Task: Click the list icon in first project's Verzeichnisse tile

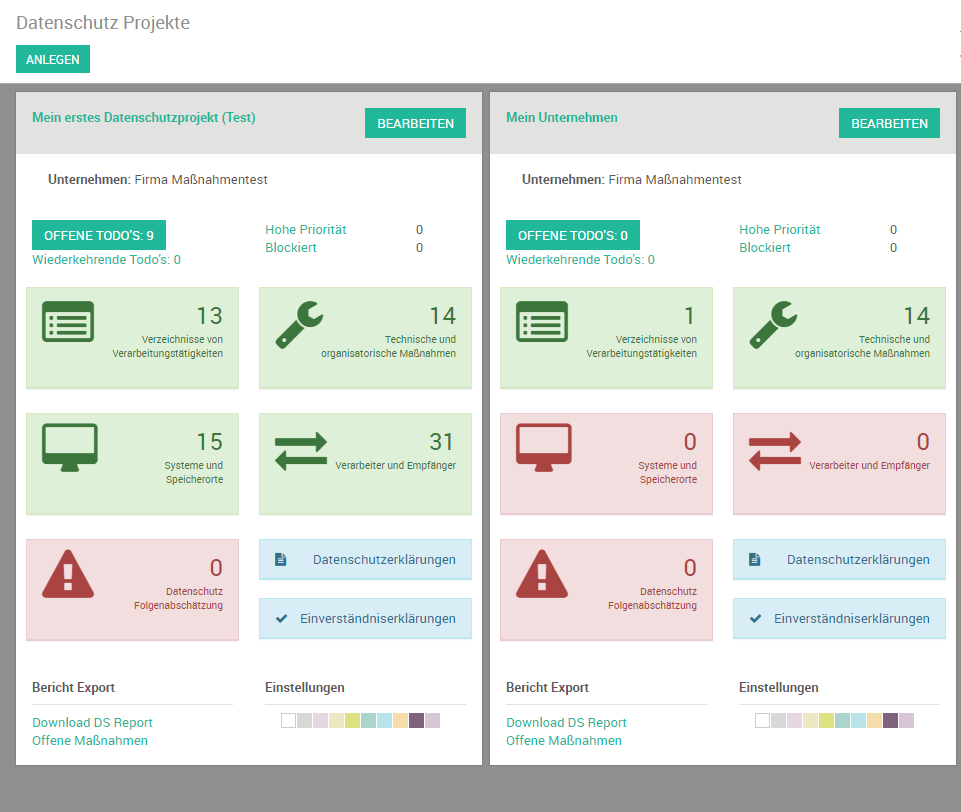Action: [x=68, y=322]
